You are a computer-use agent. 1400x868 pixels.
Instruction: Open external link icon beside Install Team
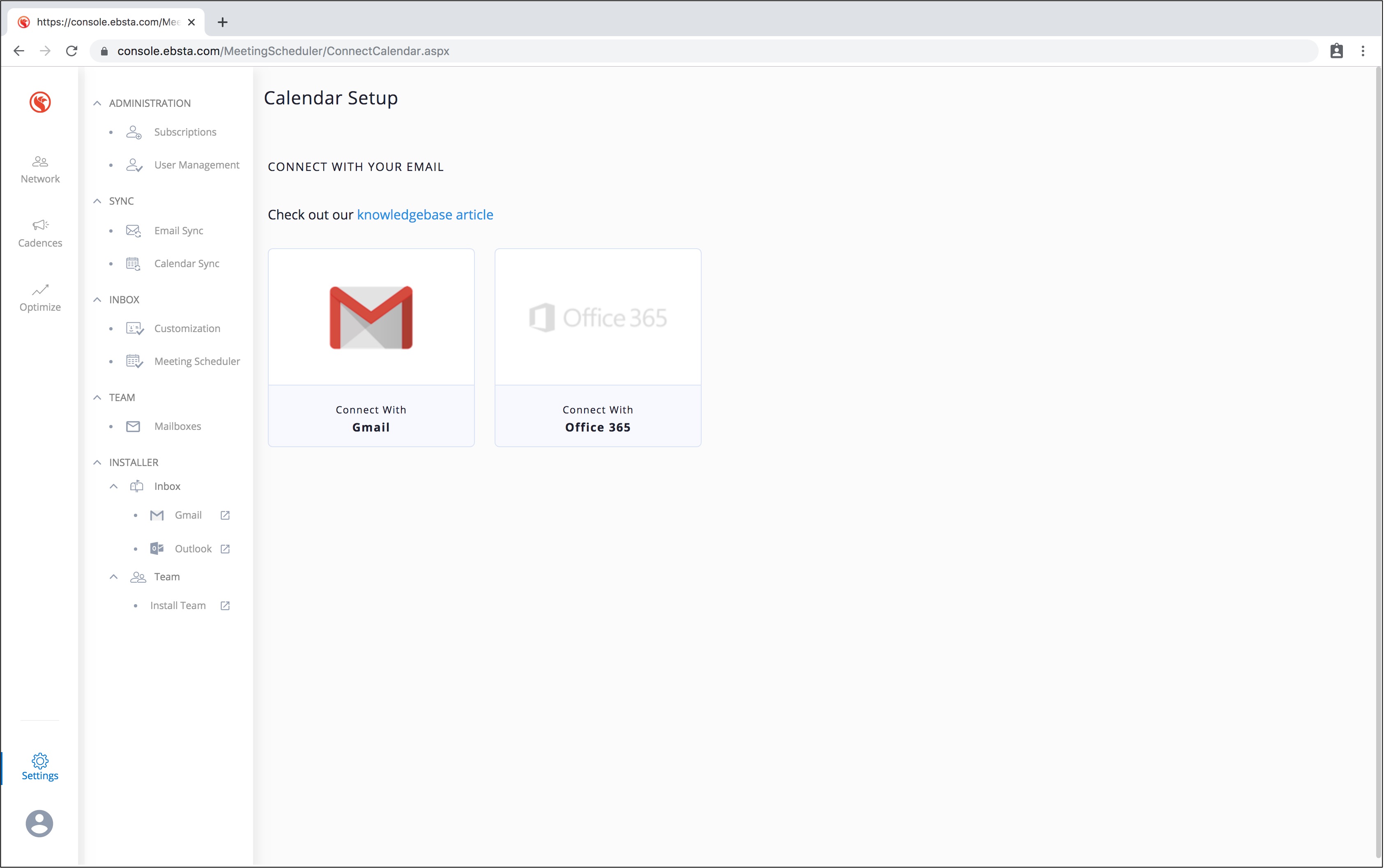226,606
